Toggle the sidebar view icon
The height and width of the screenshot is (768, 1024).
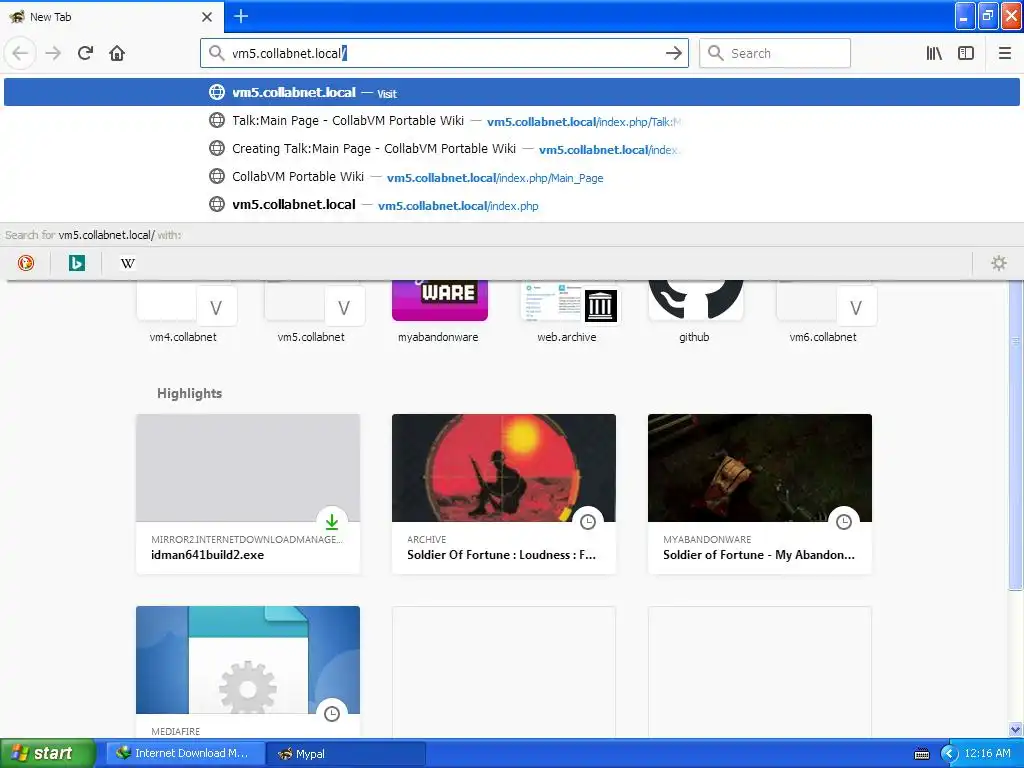tap(966, 53)
